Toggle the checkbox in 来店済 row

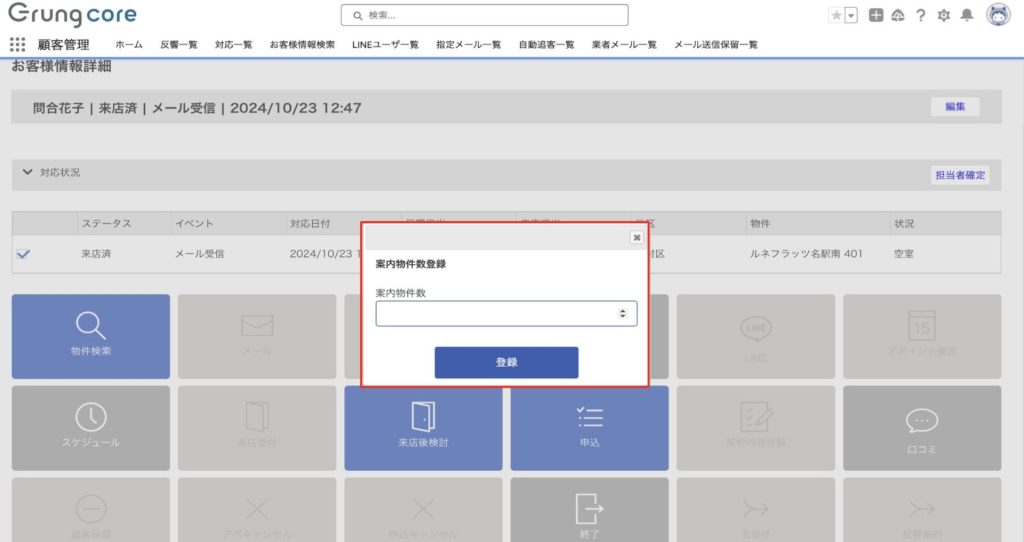23,254
